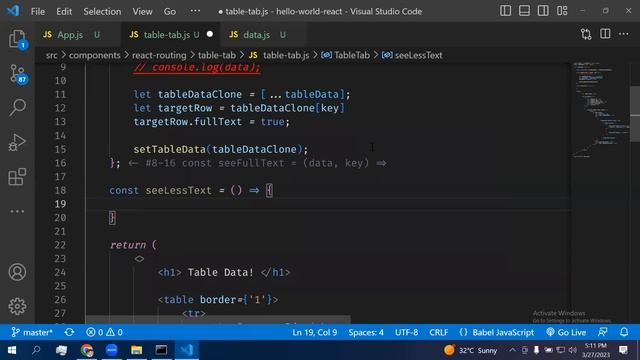This screenshot has width=640, height=360.
Task: Open Windows action center notifications
Action: (x=623, y=350)
